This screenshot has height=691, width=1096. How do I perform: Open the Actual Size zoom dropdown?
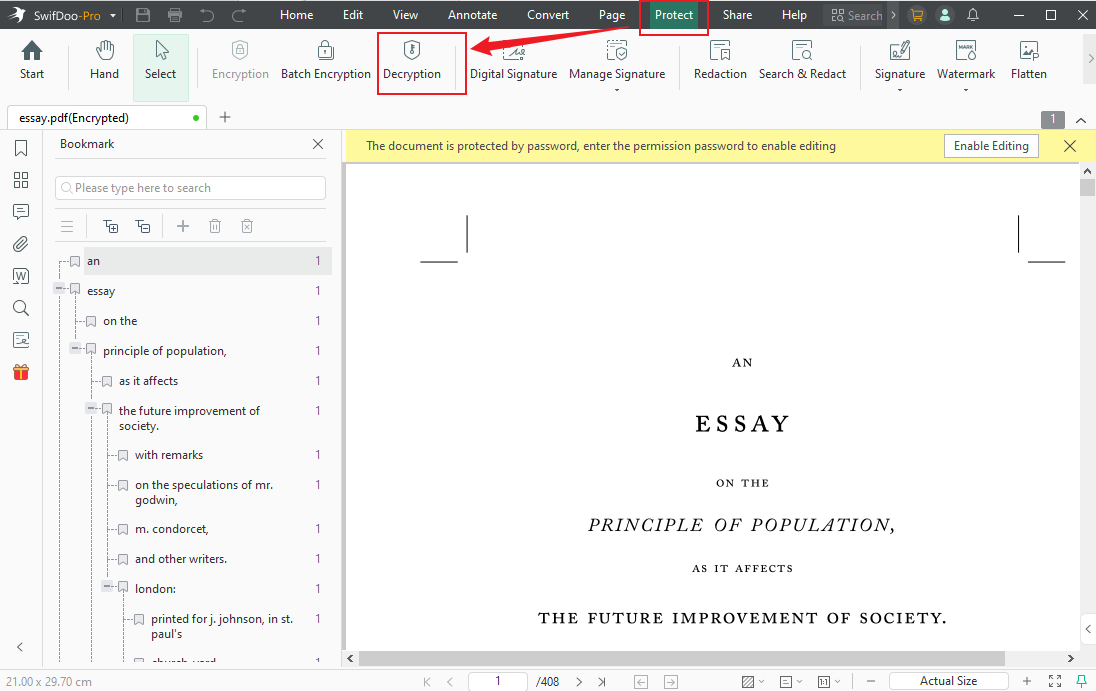coord(949,681)
